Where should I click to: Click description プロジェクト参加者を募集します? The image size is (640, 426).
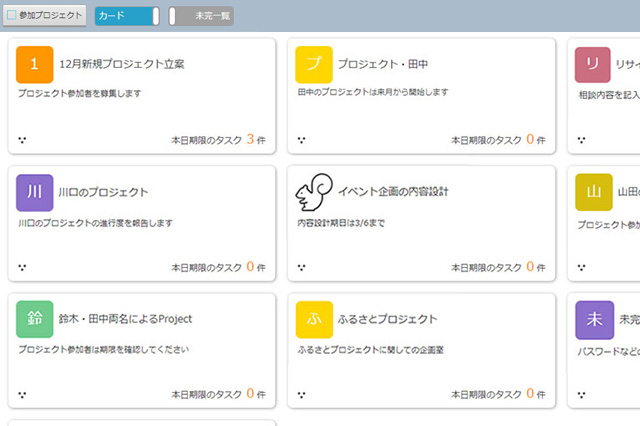click(x=80, y=93)
